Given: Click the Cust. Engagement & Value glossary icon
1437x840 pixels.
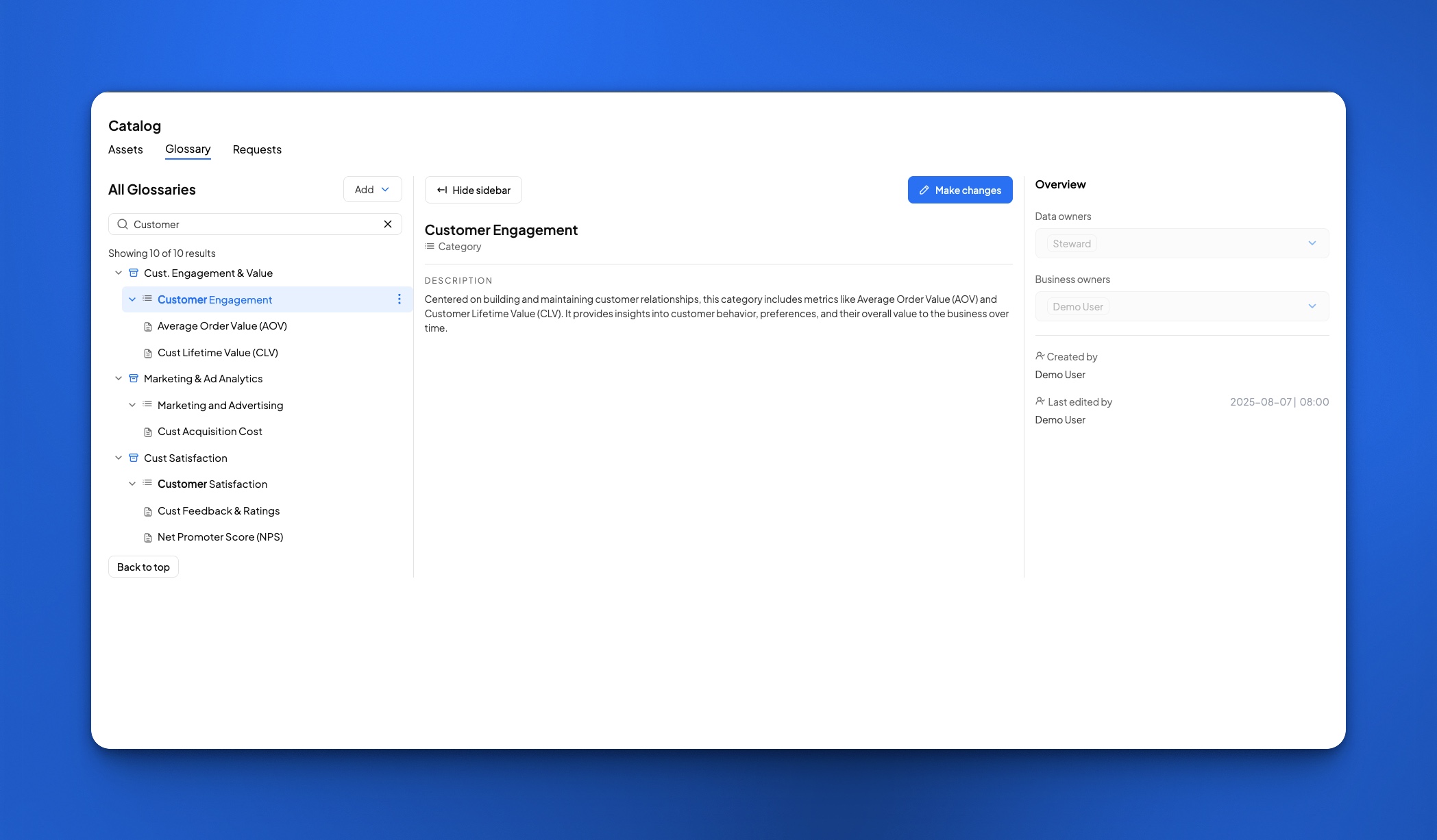Looking at the screenshot, I should click(134, 273).
